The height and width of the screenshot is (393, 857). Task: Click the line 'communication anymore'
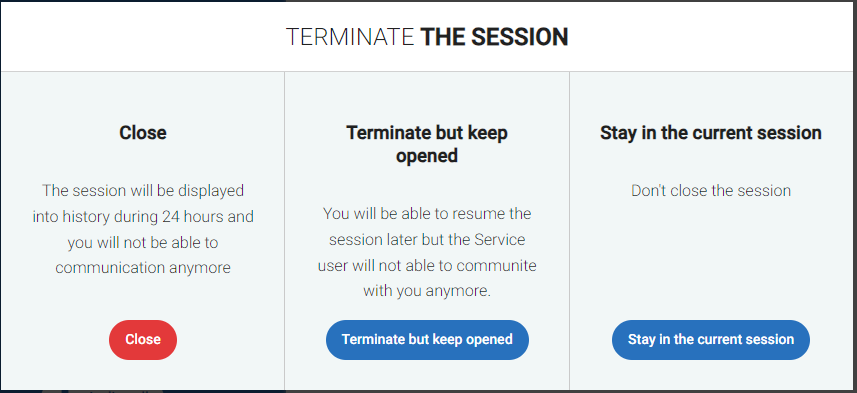pos(143,268)
